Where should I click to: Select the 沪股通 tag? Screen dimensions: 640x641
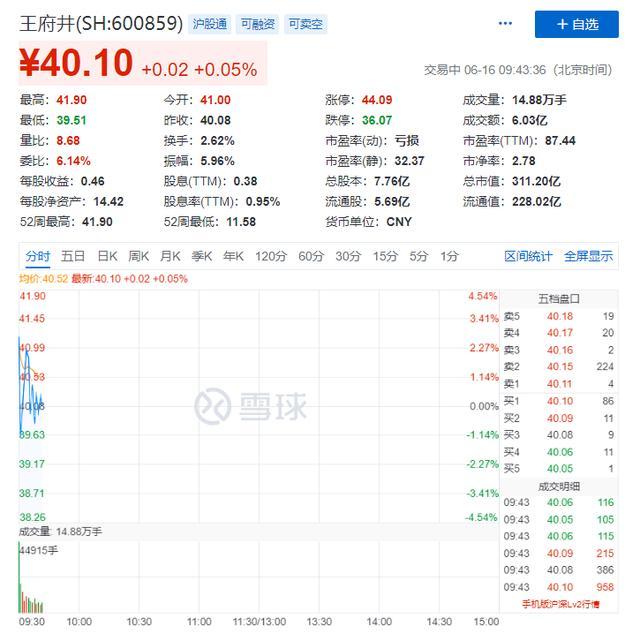click(210, 24)
